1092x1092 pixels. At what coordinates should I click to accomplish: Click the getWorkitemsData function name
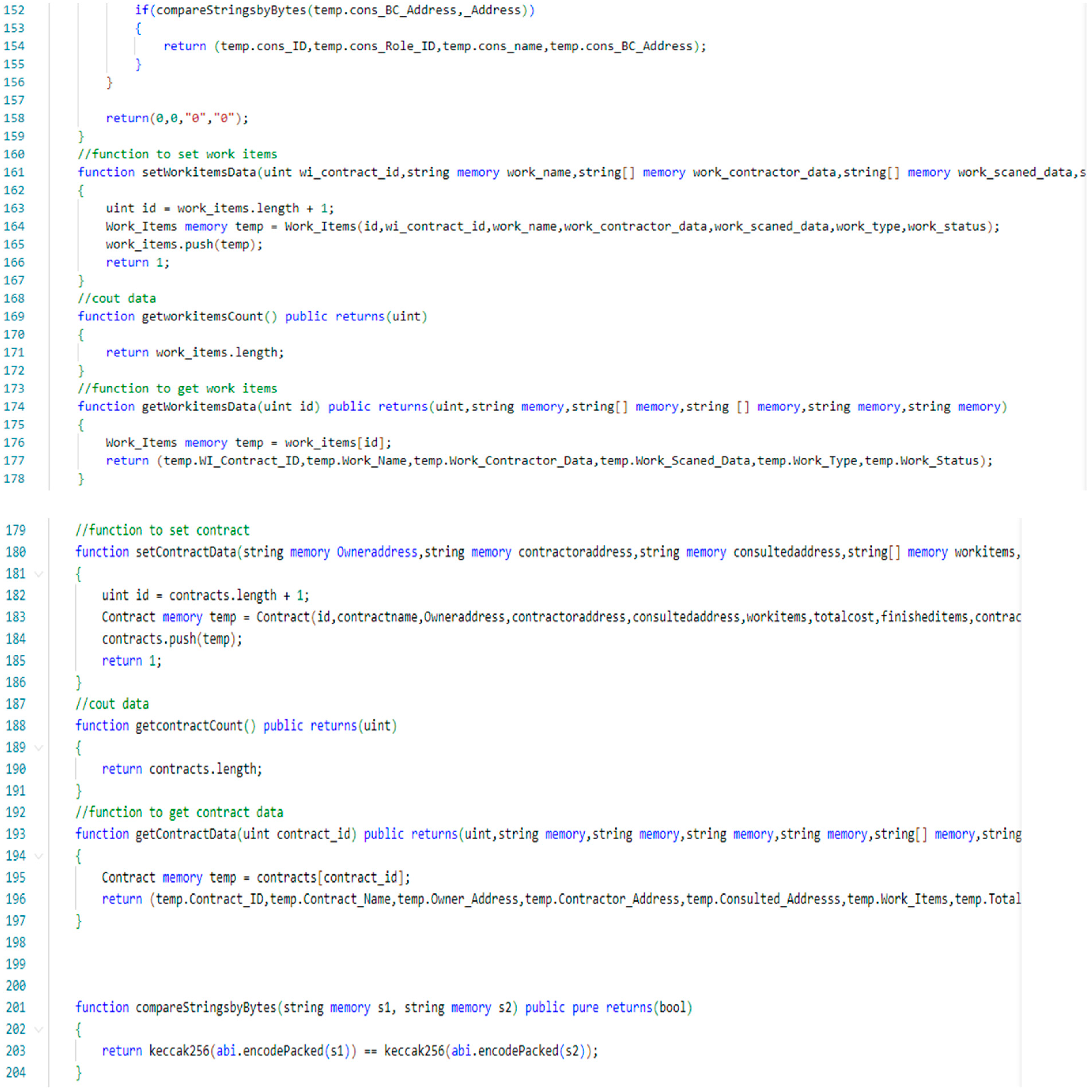(x=199, y=406)
